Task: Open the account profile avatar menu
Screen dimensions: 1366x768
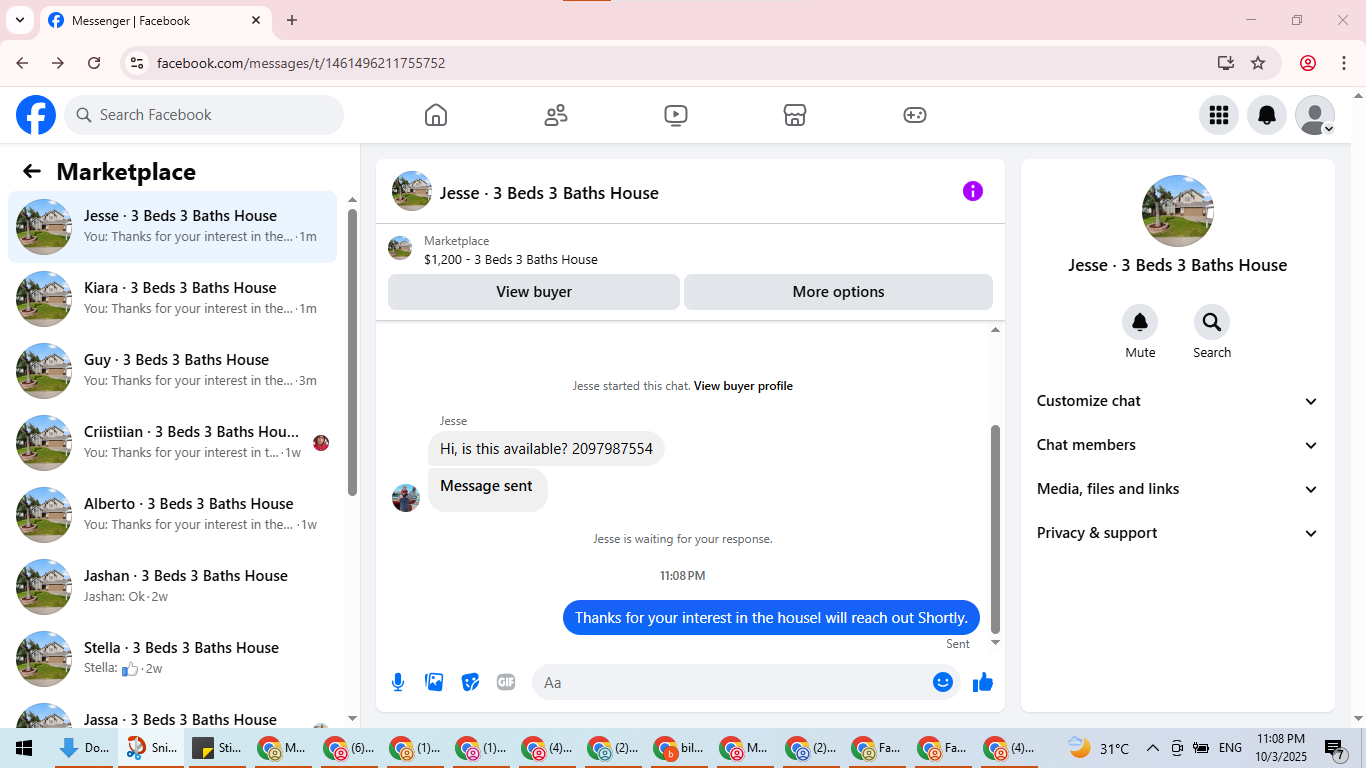Action: click(x=1315, y=115)
